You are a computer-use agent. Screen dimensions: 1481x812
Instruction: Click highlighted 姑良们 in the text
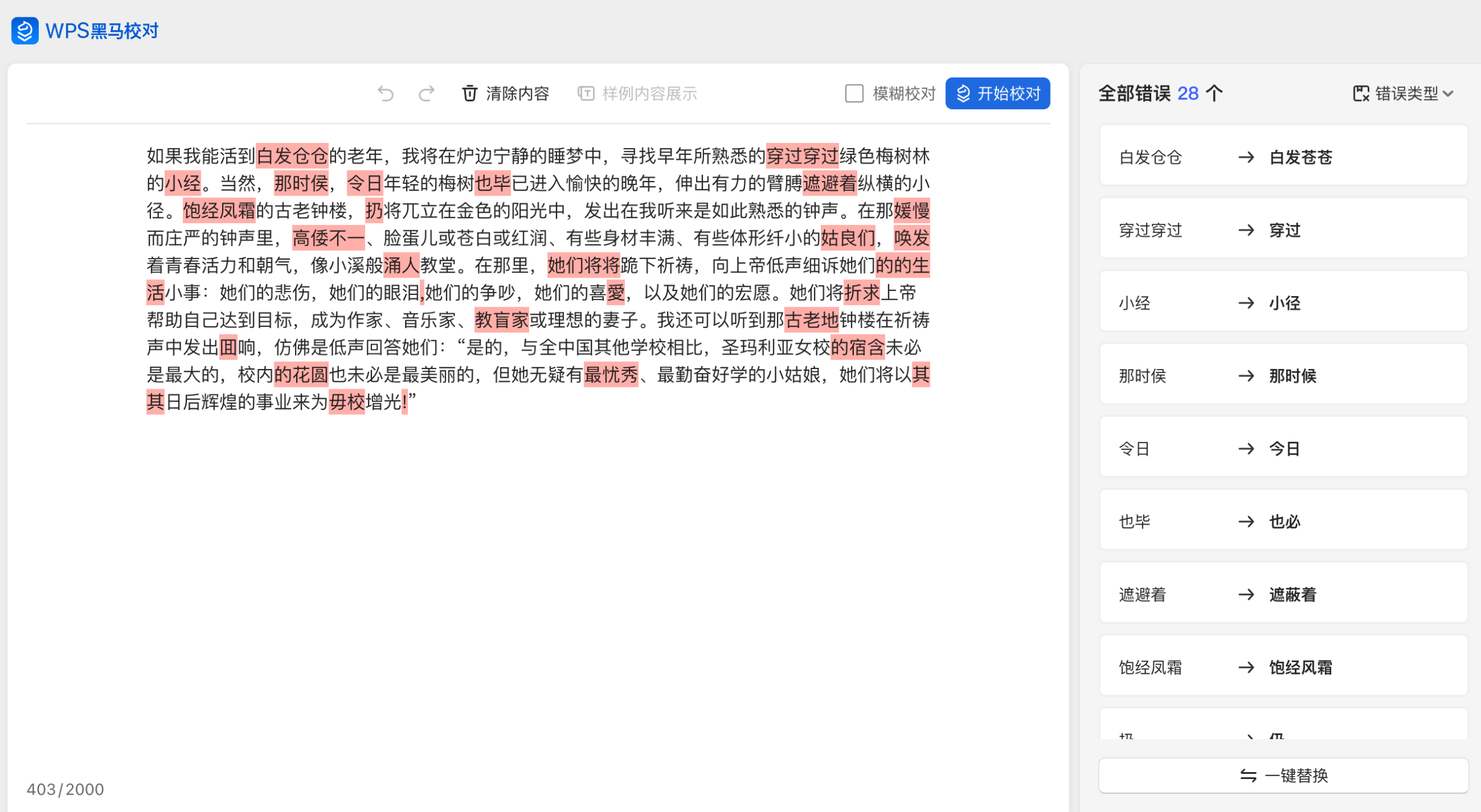click(x=848, y=238)
